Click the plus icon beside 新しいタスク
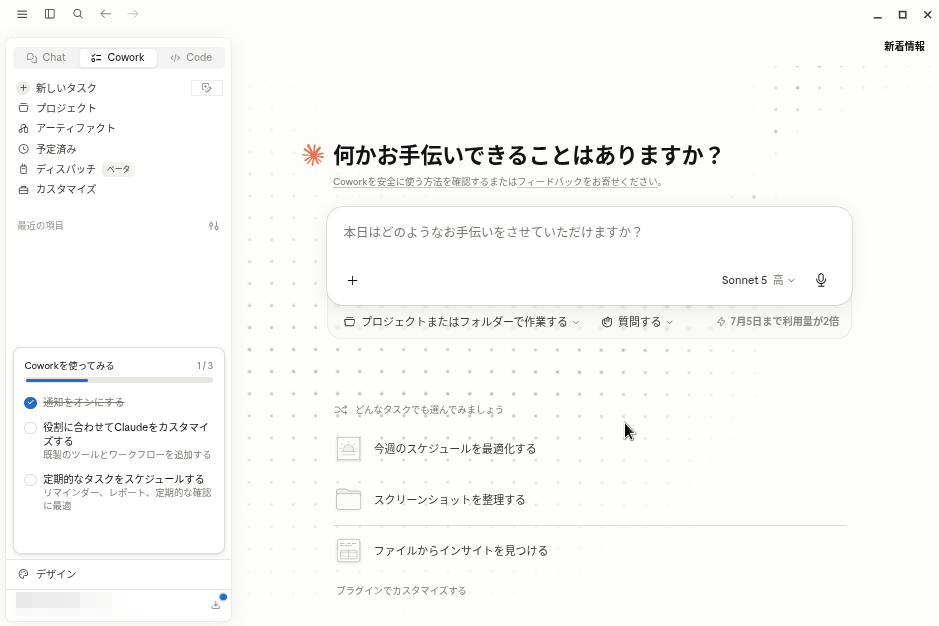Viewport: 939px width, 626px height. (23, 88)
